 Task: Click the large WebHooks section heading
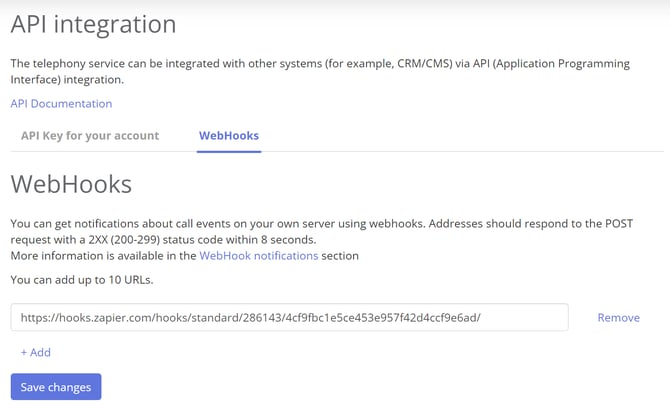(x=71, y=184)
